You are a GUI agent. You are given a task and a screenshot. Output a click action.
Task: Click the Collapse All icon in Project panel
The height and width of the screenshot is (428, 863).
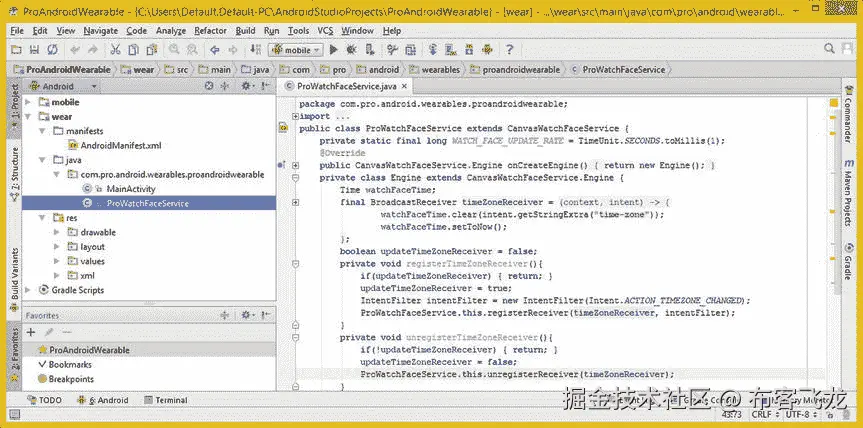225,86
